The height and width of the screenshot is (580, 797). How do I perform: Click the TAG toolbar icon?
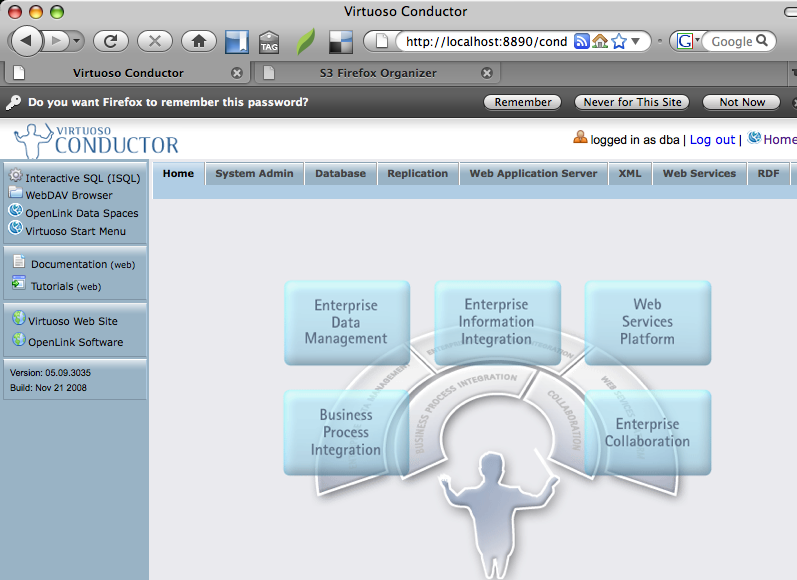(269, 42)
